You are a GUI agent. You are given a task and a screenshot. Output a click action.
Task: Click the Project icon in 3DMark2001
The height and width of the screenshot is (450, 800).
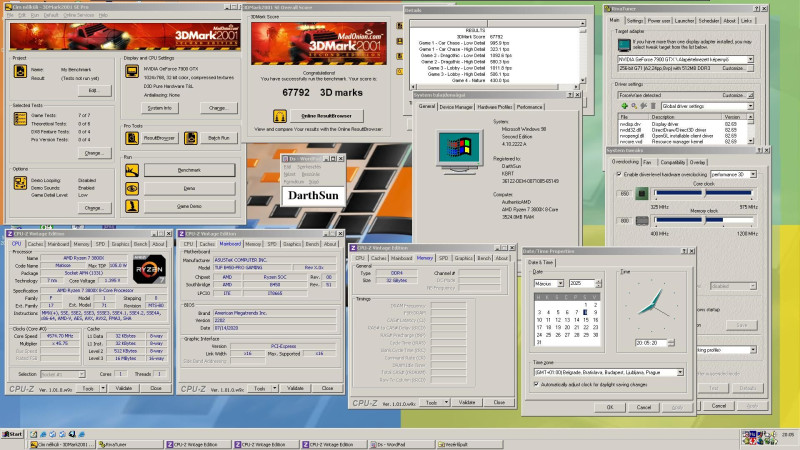(x=20, y=71)
